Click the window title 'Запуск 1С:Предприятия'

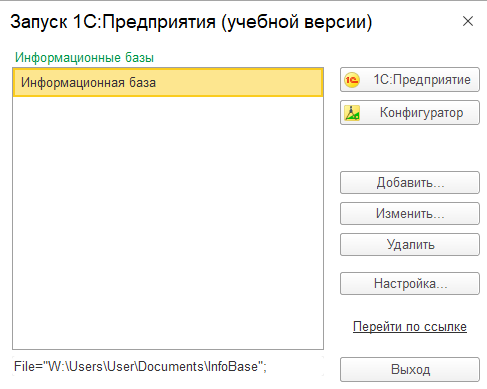(113, 22)
